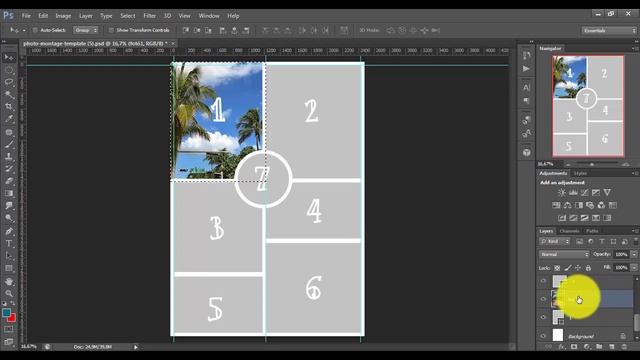The image size is (640, 360).
Task: Toggle visibility of the topmost layer
Action: click(543, 281)
